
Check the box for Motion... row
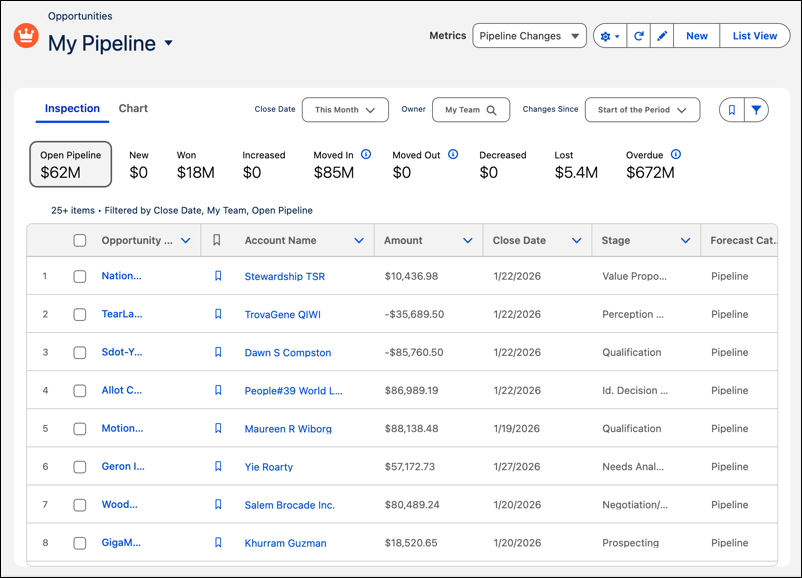pos(80,429)
